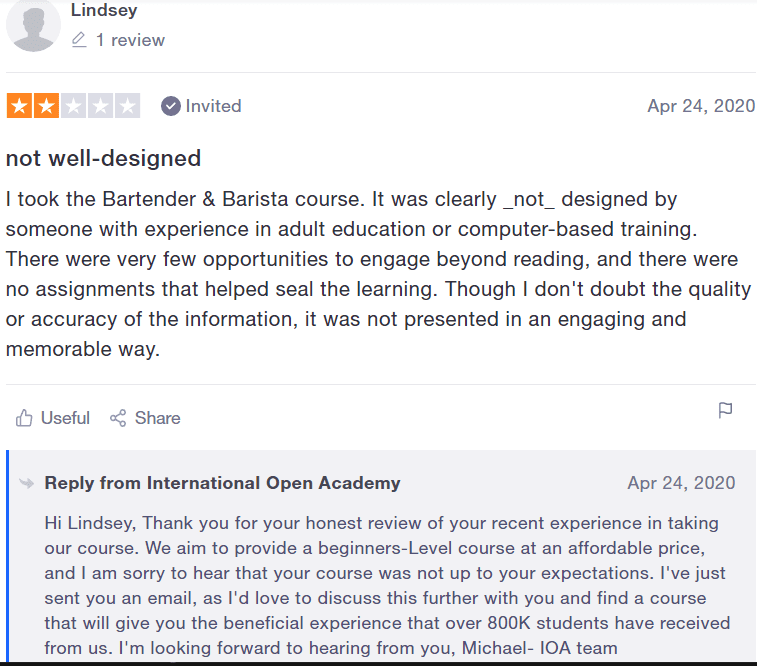The height and width of the screenshot is (666, 757).
Task: Click the '1 review' count text
Action: (x=130, y=40)
